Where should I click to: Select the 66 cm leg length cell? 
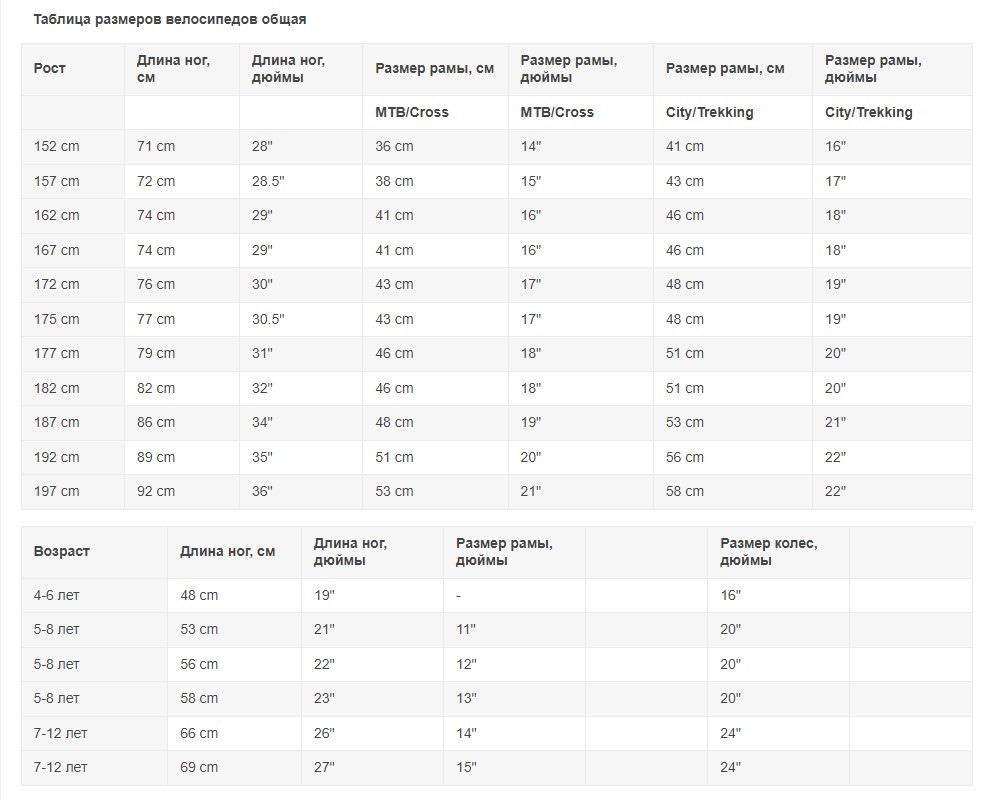[199, 733]
